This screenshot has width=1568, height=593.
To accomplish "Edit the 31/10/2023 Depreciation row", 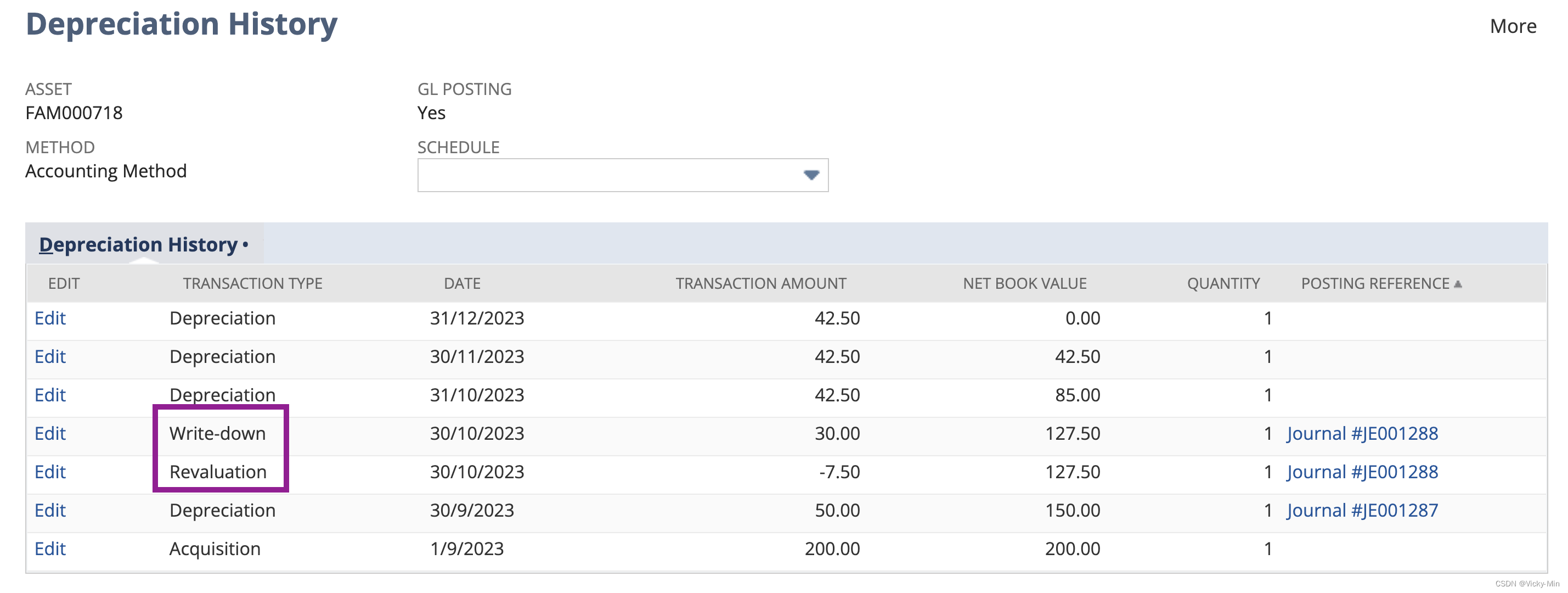I will (50, 395).
